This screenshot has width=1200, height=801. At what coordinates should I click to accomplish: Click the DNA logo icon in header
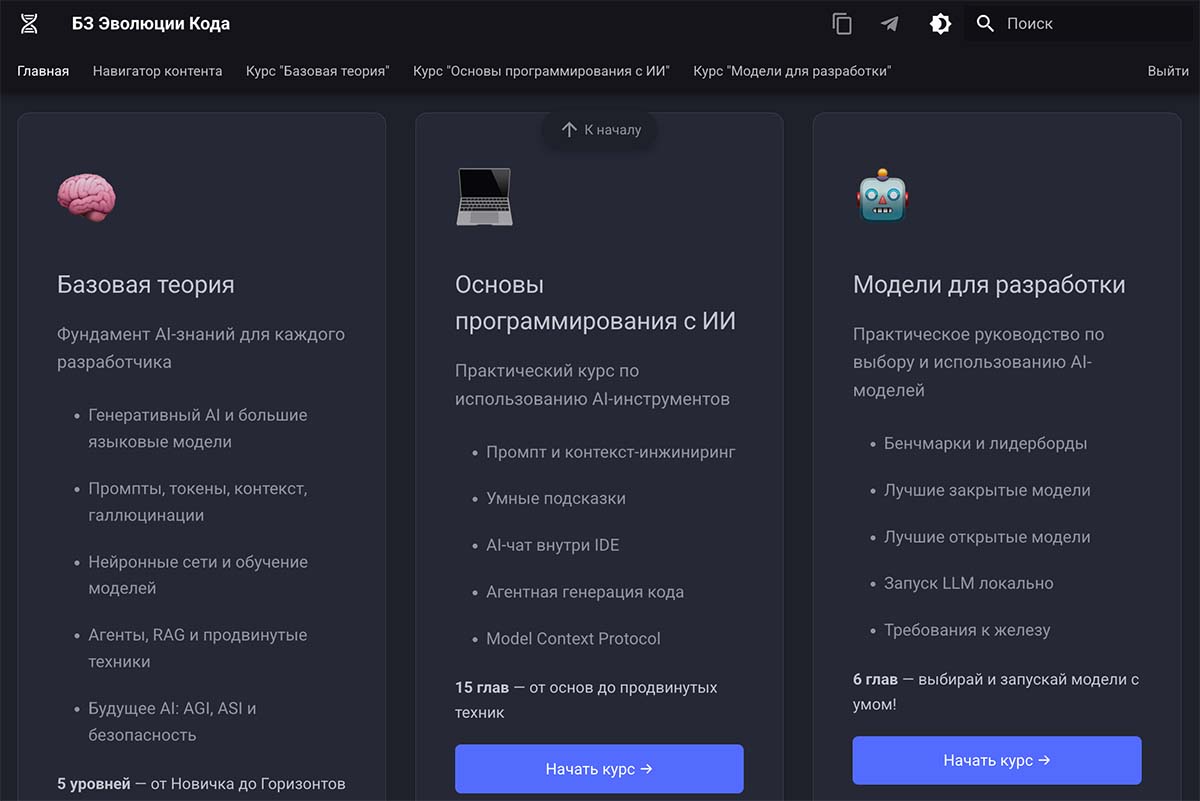coord(29,24)
